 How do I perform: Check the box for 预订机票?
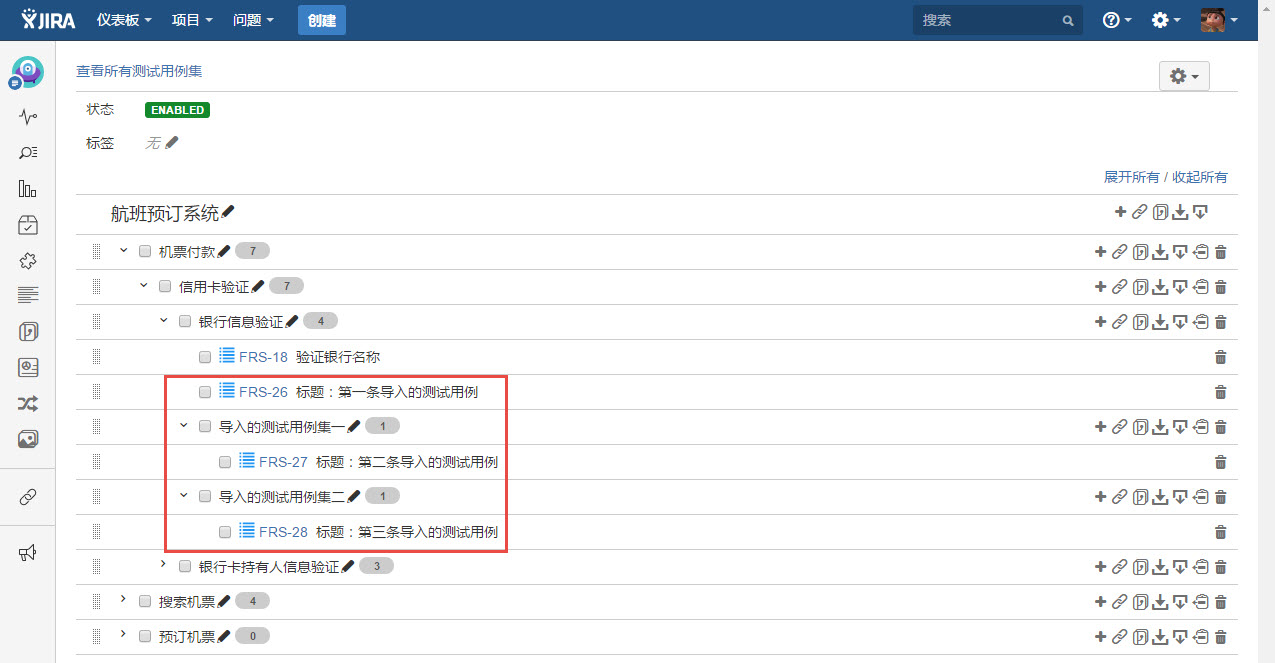pos(145,636)
